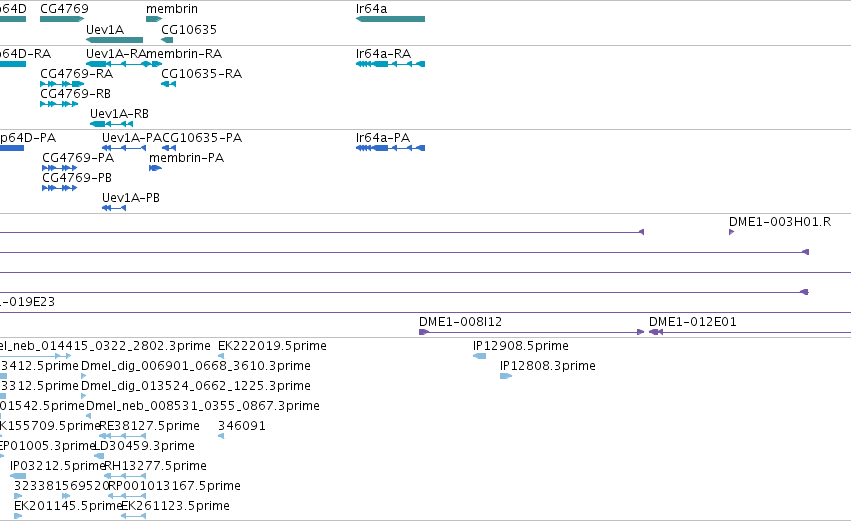This screenshot has width=851, height=521.
Task: Select the CG4769-PA CDS feature
Action: pyautogui.click(x=59, y=168)
